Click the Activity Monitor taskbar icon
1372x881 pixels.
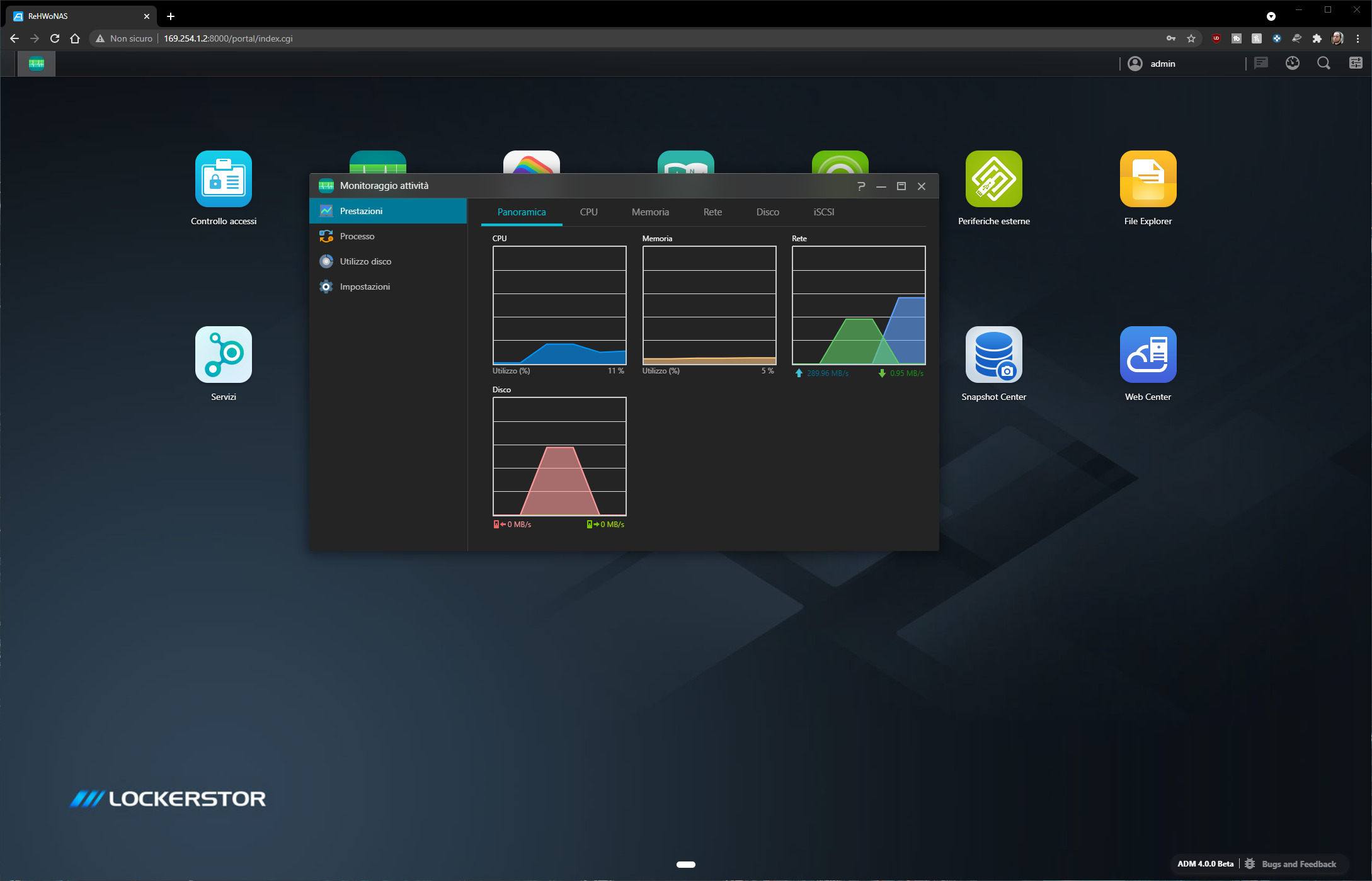[37, 64]
